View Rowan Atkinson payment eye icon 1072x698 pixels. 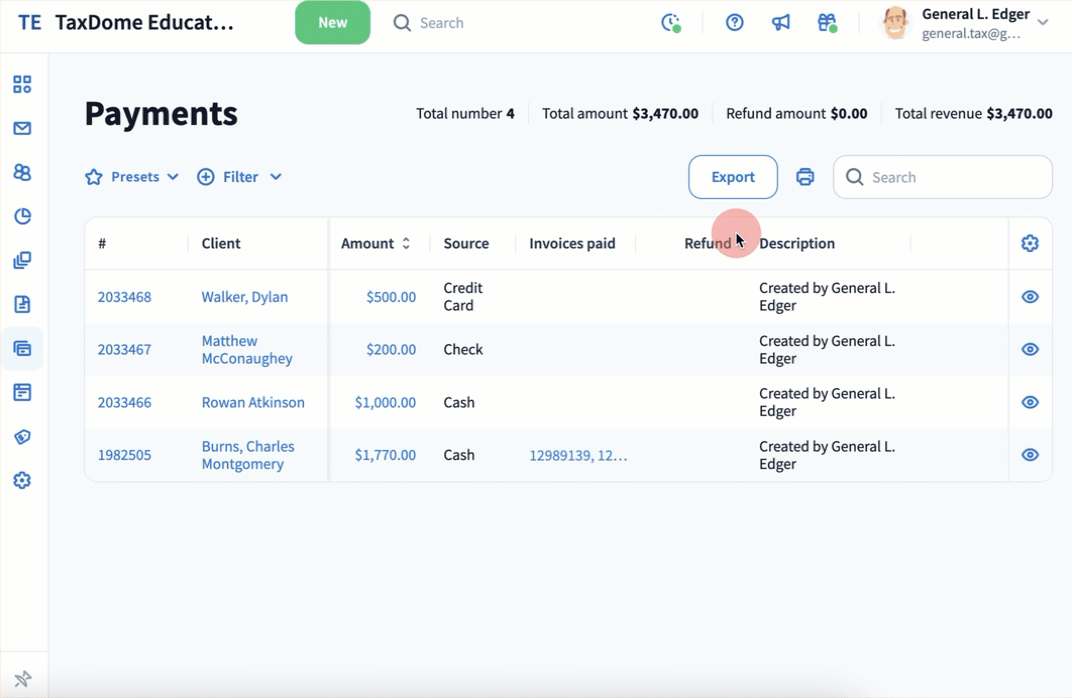pos(1030,402)
